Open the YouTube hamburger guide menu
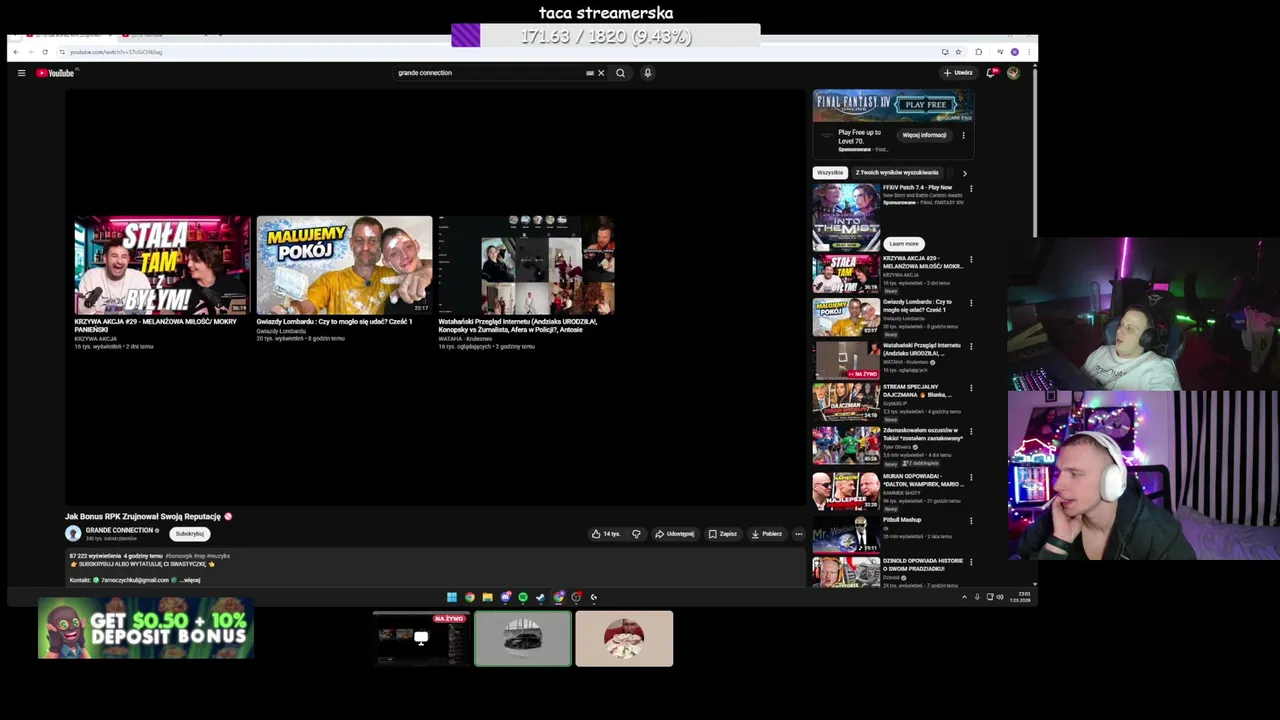The width and height of the screenshot is (1280, 720). point(21,73)
